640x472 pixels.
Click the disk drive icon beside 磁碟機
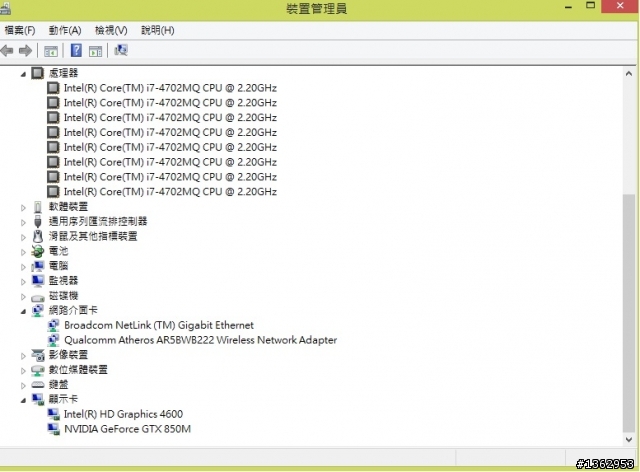(x=38, y=298)
